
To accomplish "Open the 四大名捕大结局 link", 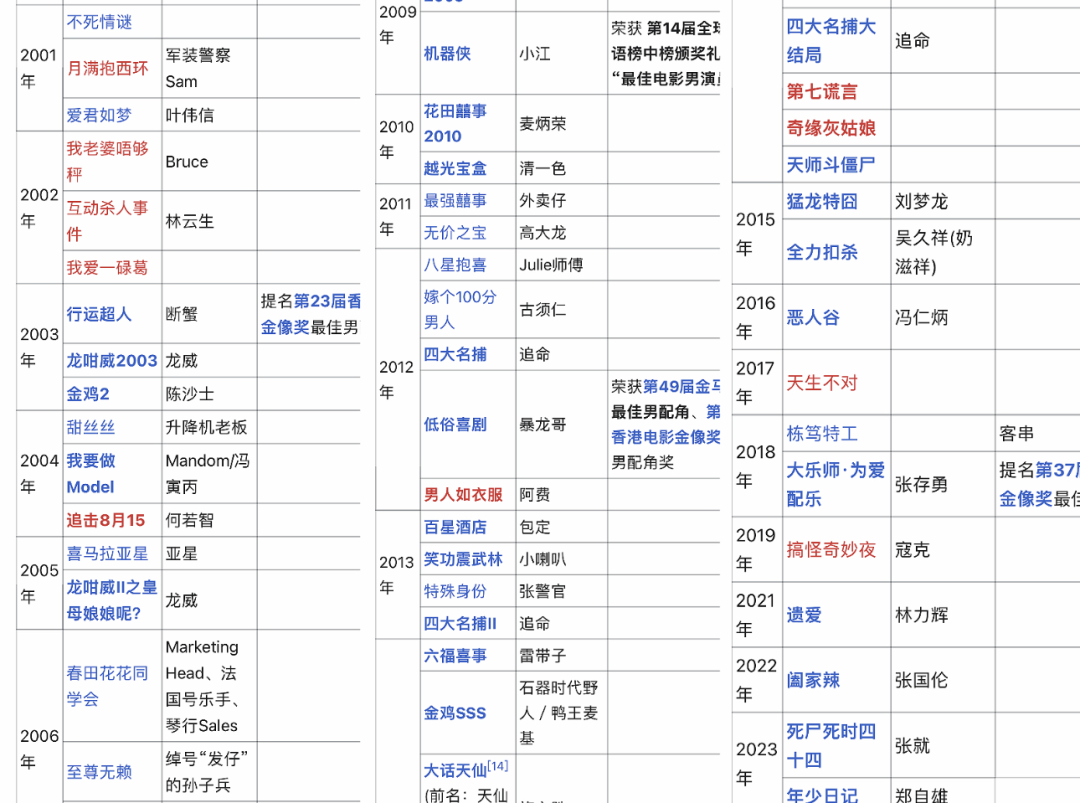I will [831, 40].
